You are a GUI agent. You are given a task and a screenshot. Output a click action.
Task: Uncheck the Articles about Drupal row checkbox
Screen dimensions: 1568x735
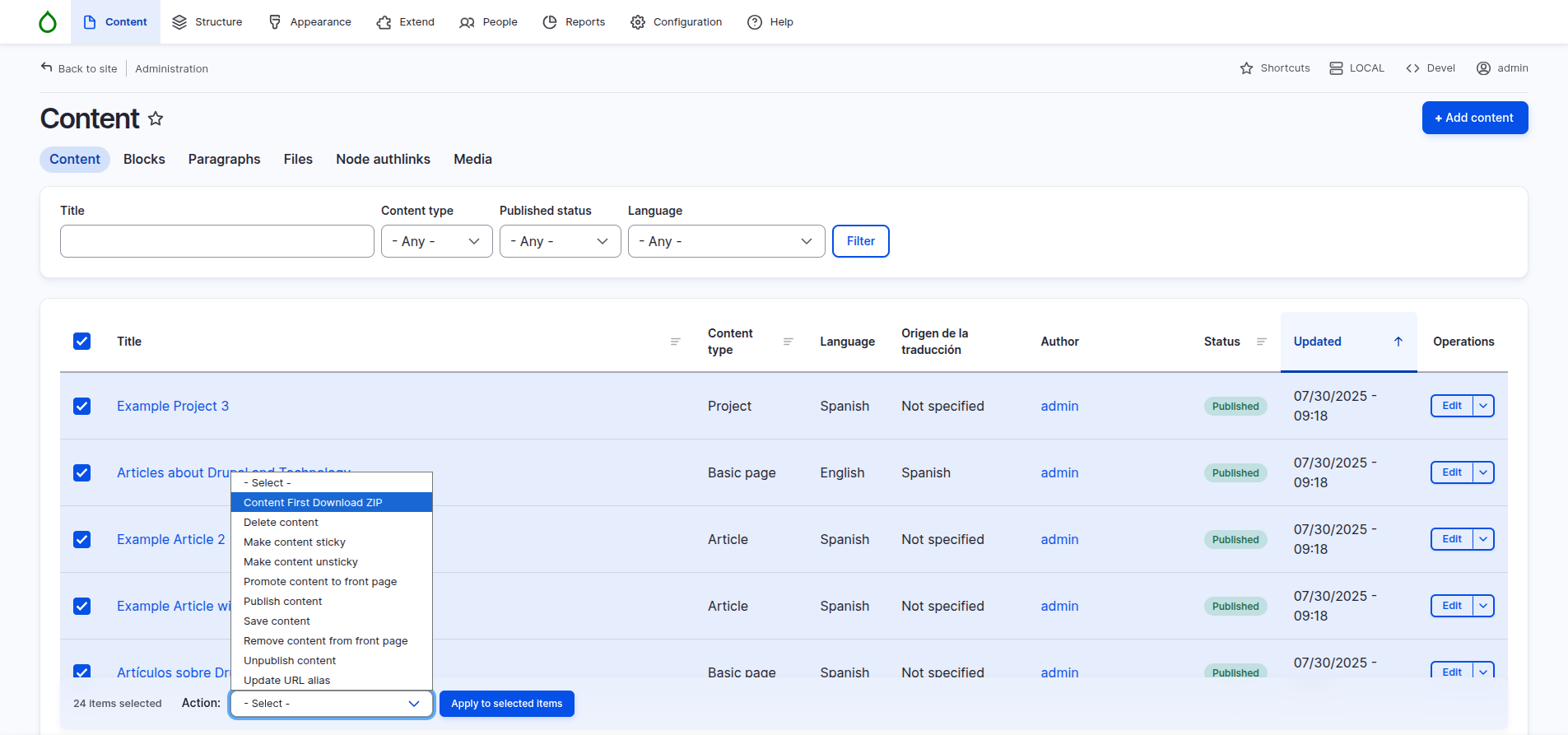click(82, 472)
